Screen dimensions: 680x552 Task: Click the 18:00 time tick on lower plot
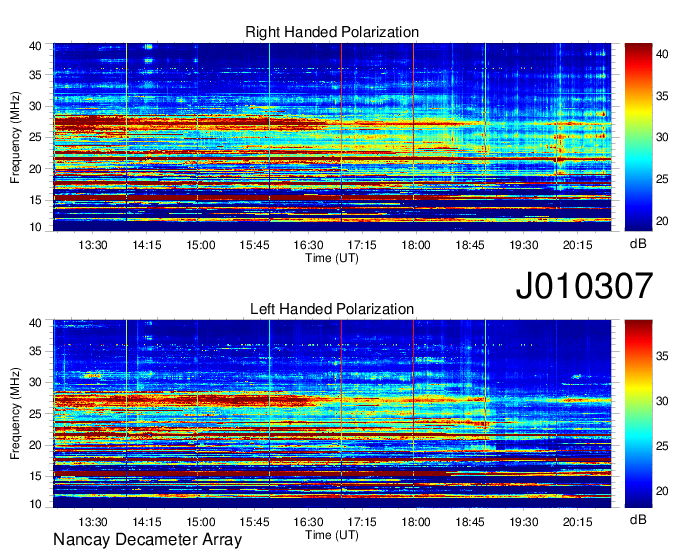point(416,522)
